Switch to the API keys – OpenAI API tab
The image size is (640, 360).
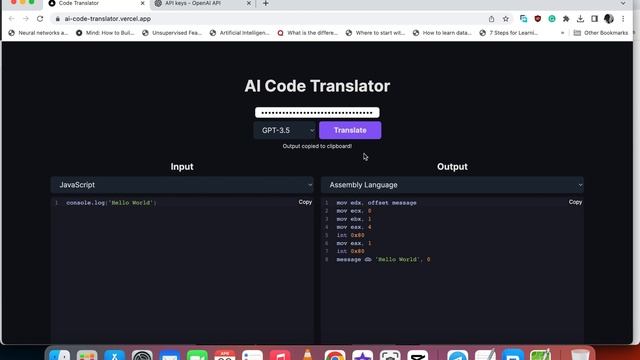[193, 3]
